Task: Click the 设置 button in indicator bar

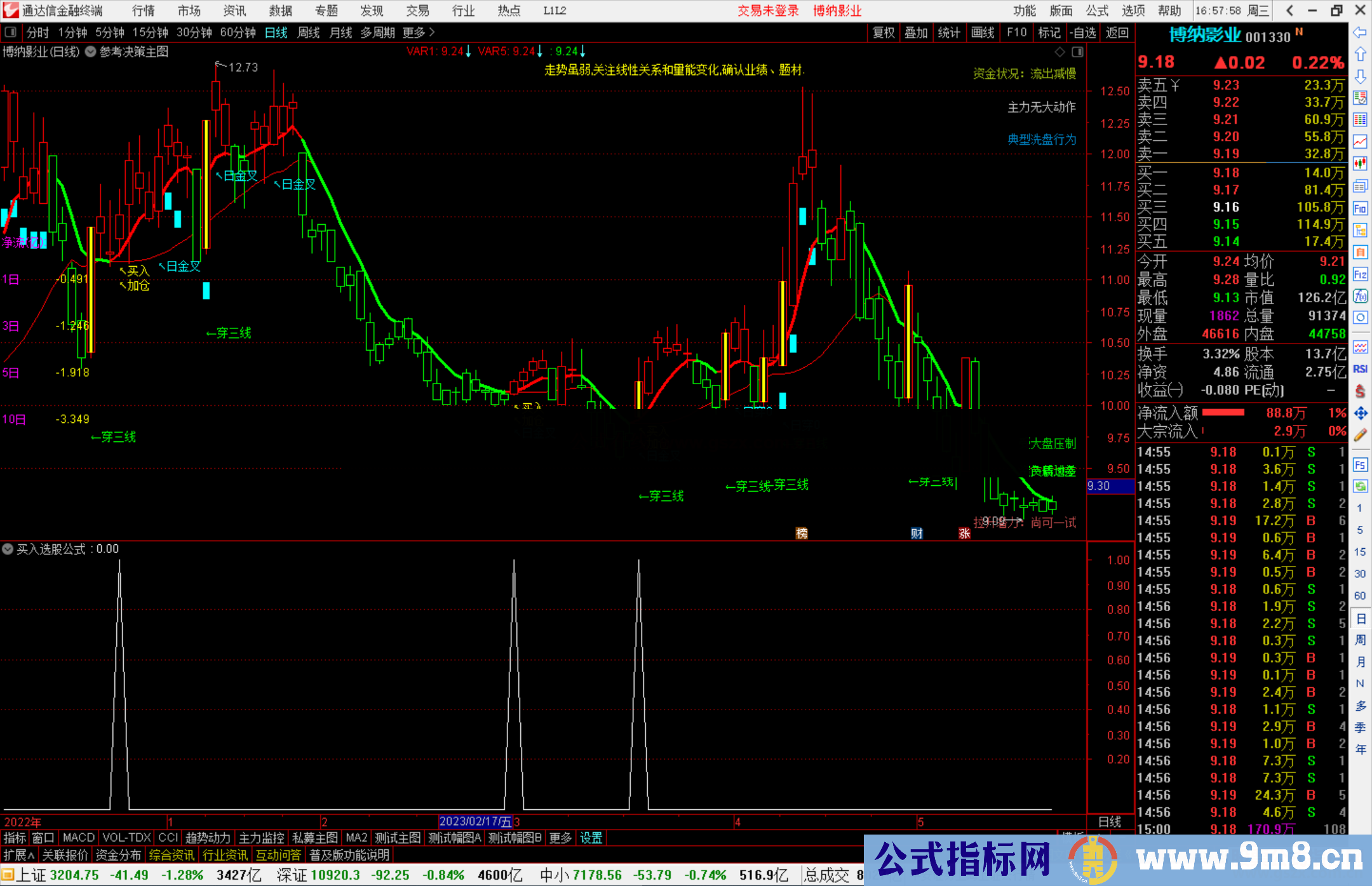Action: (591, 838)
